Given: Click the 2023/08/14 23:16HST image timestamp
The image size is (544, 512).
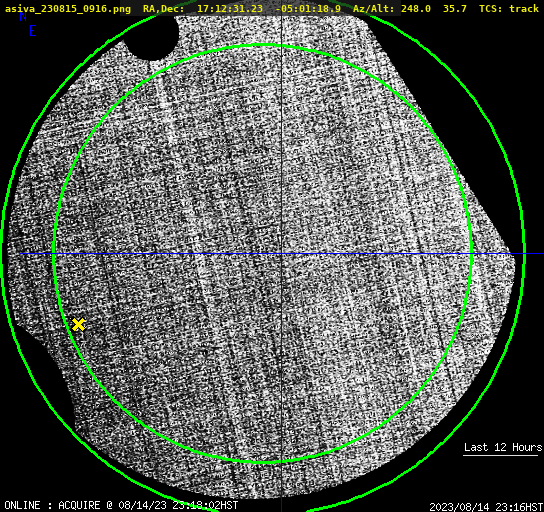Looking at the screenshot, I should pyautogui.click(x=486, y=507).
